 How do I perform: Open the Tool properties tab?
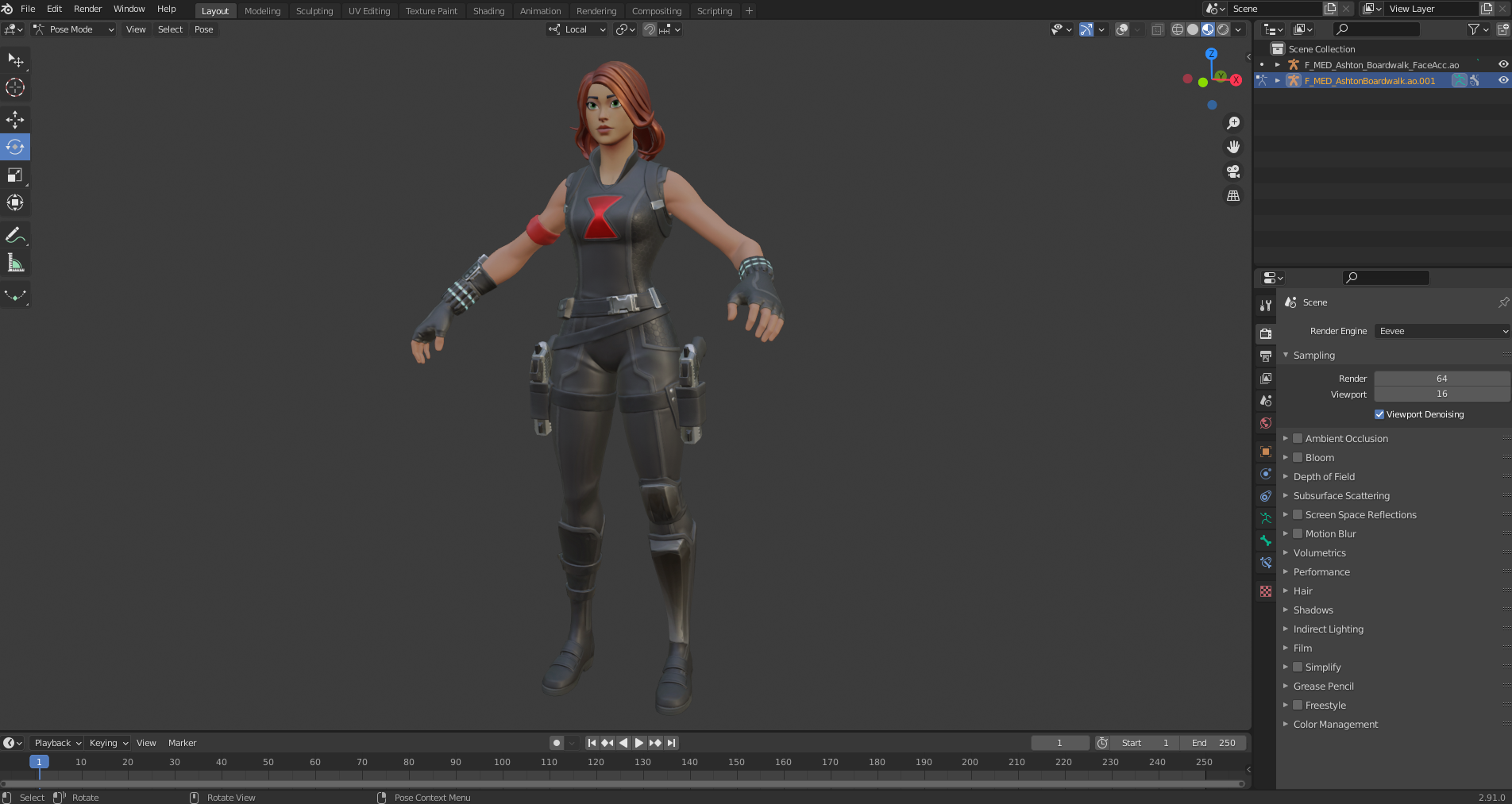(1266, 306)
